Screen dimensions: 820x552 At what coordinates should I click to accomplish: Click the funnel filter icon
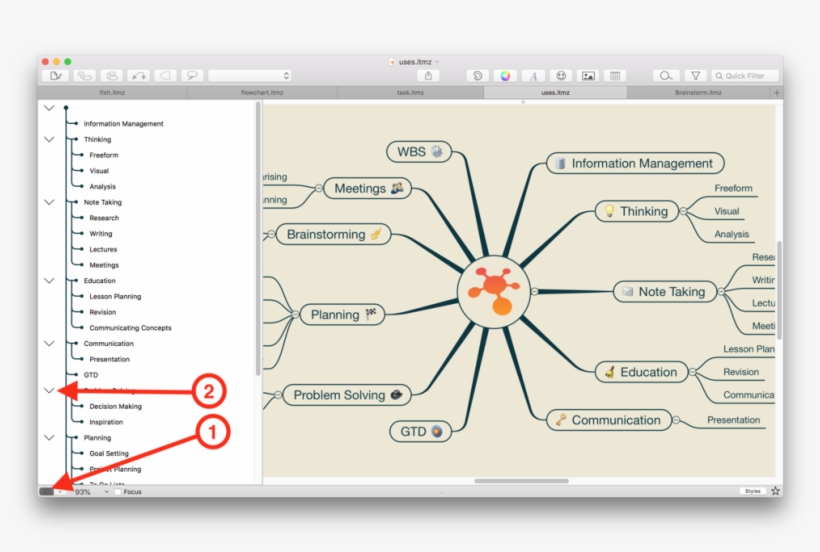(x=696, y=76)
